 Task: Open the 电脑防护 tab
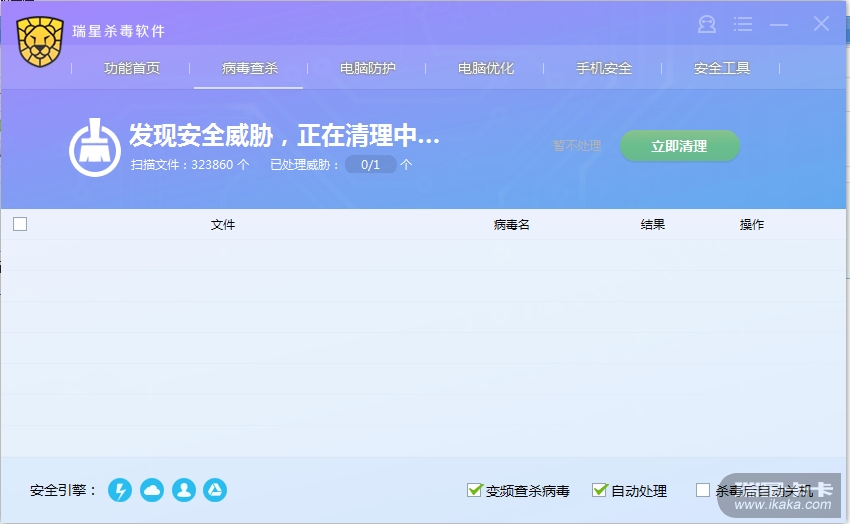368,68
